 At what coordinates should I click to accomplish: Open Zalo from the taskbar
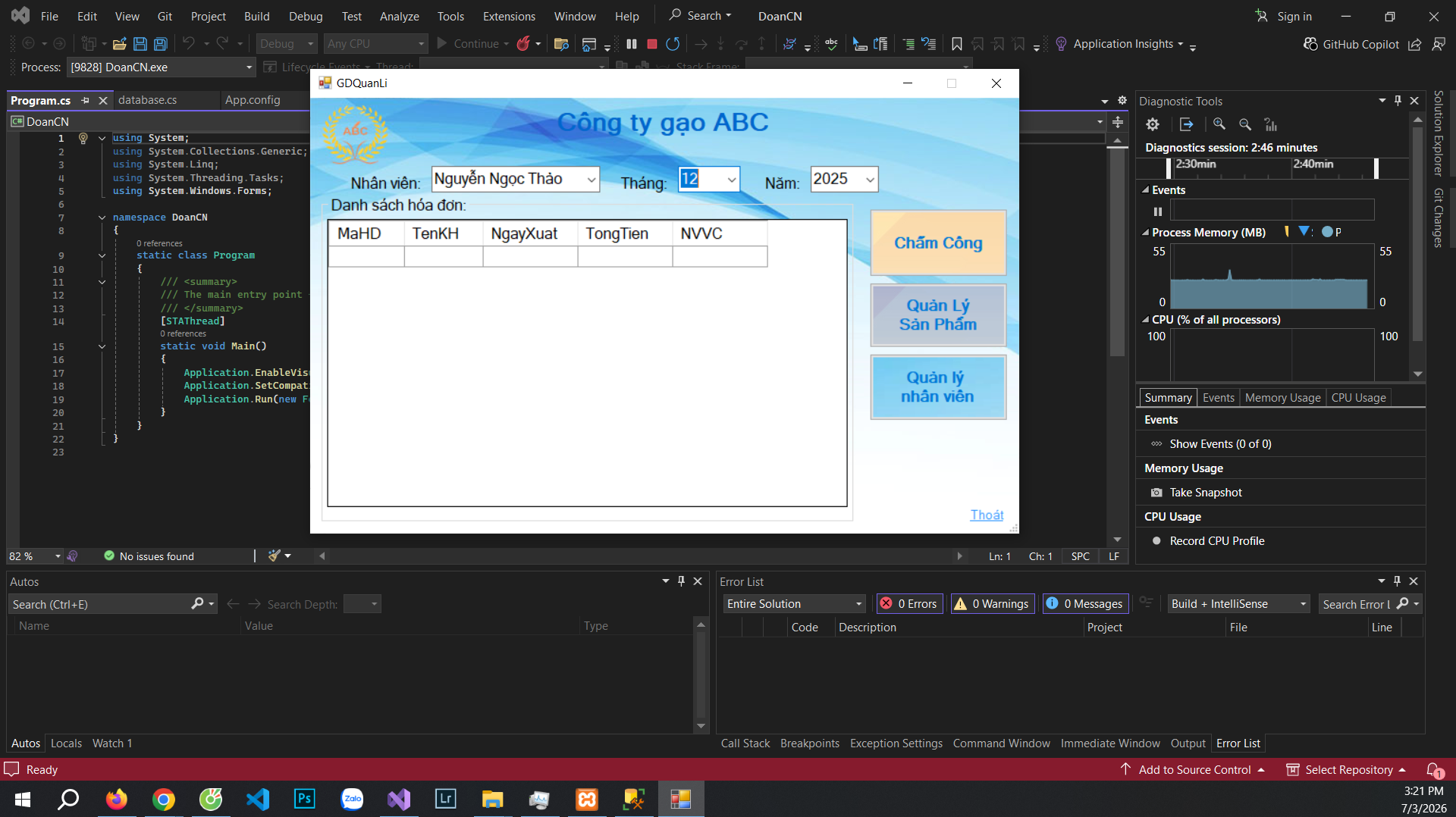(352, 799)
